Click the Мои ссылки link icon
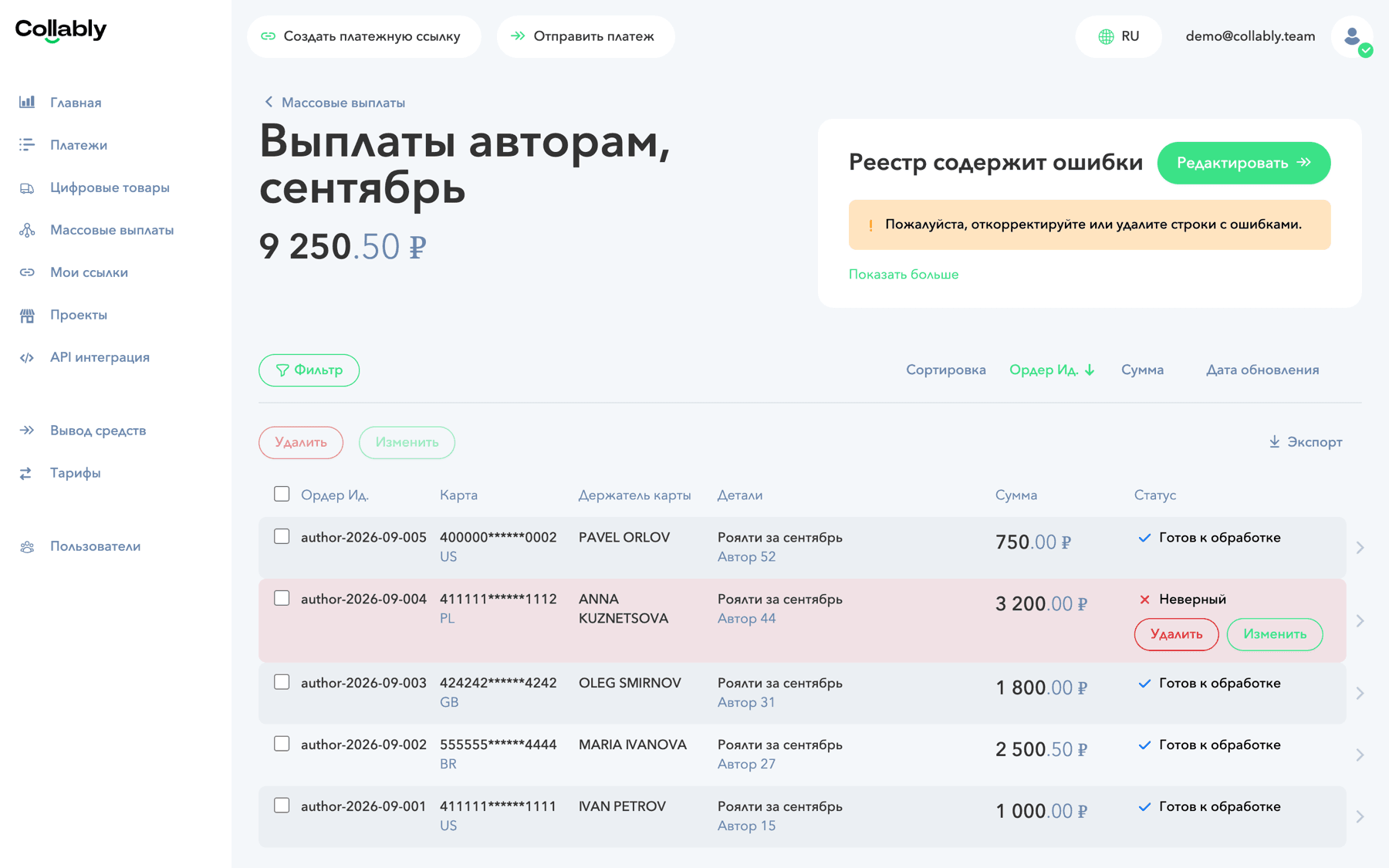Screen dimensions: 1389x868 (x=27, y=272)
